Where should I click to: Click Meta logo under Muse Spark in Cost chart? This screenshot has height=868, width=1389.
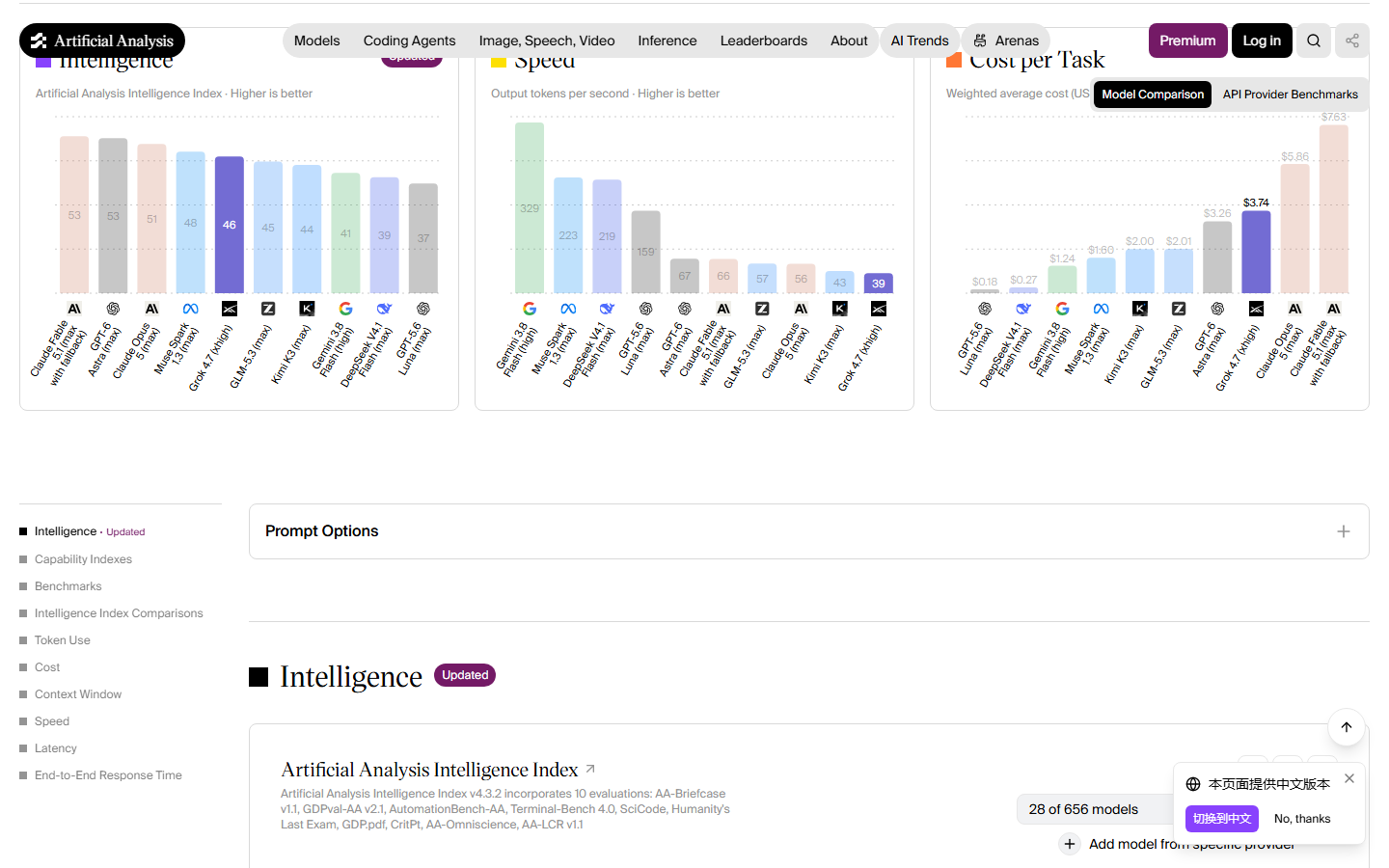point(1101,309)
